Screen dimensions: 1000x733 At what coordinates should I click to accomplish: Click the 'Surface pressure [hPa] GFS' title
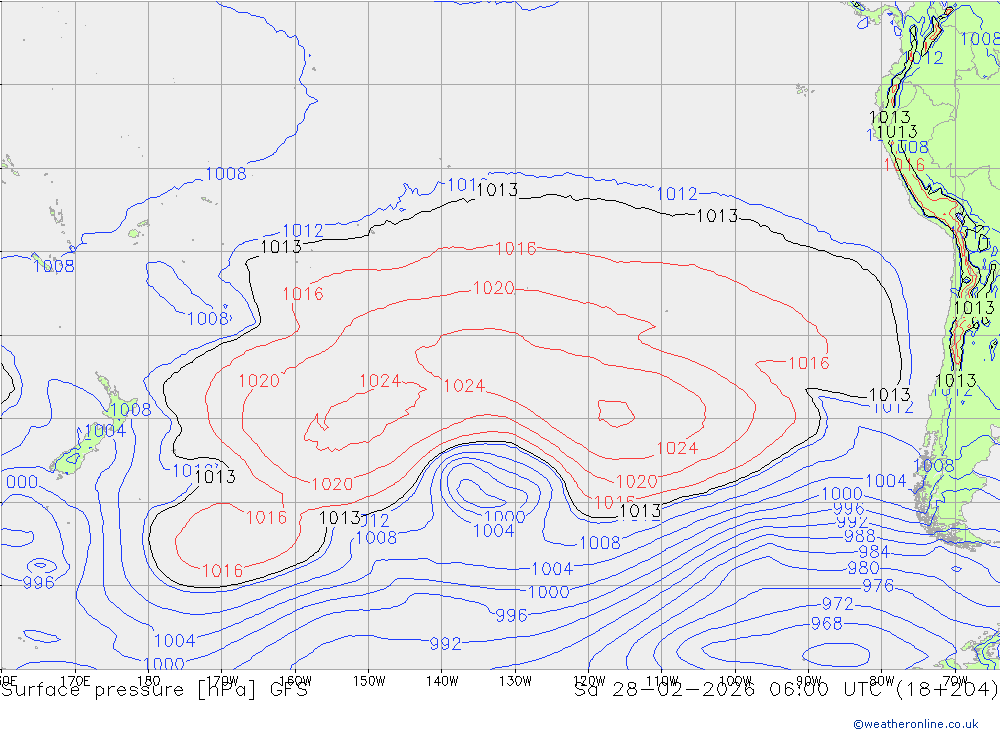coord(154,690)
